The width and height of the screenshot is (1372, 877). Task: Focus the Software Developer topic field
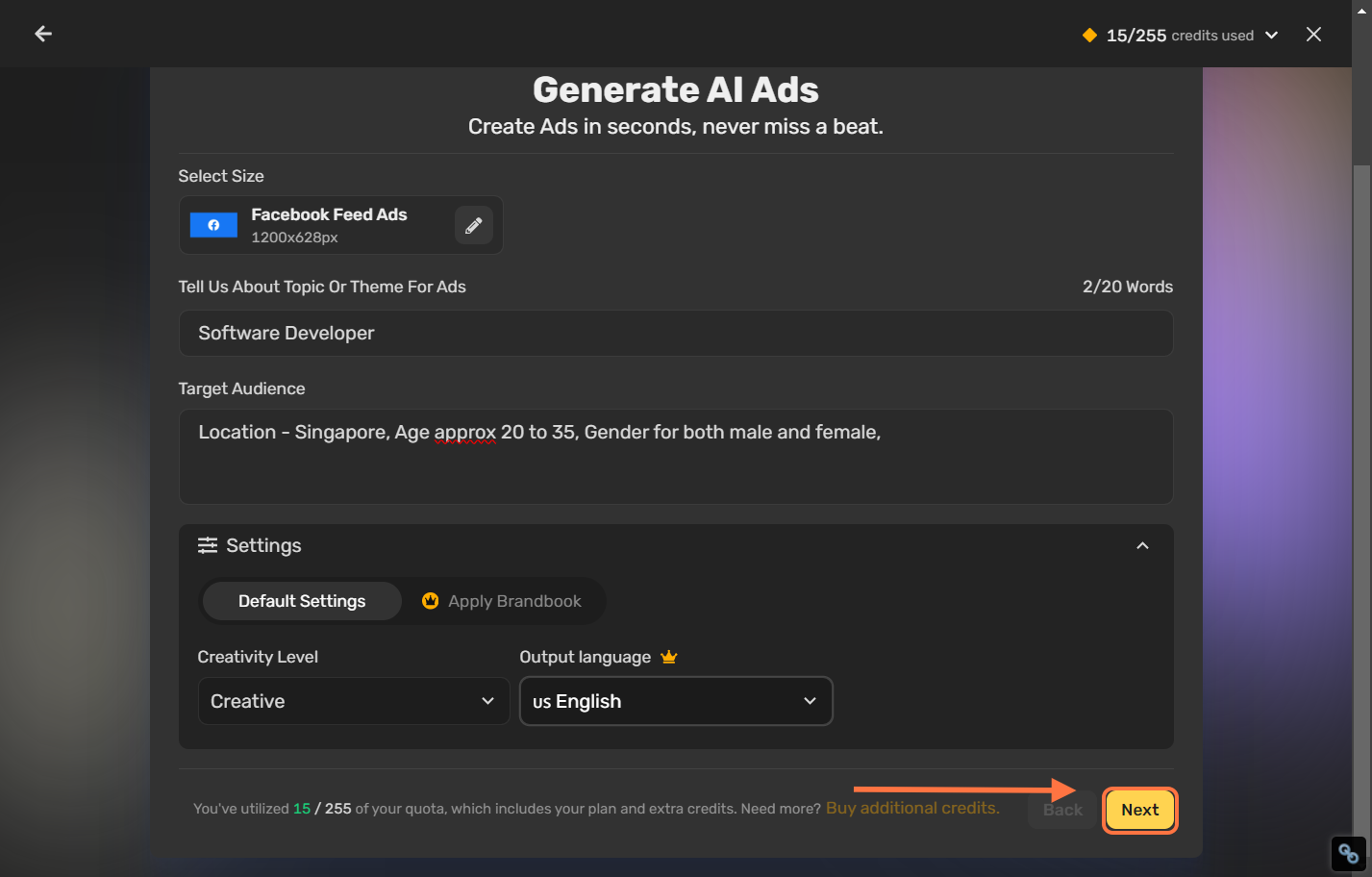[x=676, y=333]
